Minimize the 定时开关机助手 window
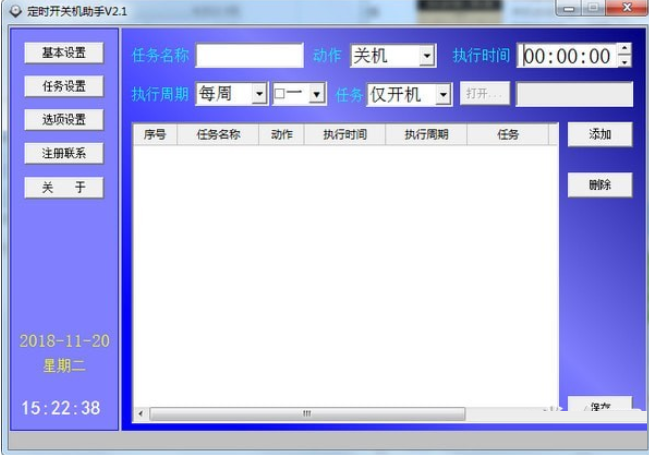This screenshot has height=455, width=649. pos(569,8)
